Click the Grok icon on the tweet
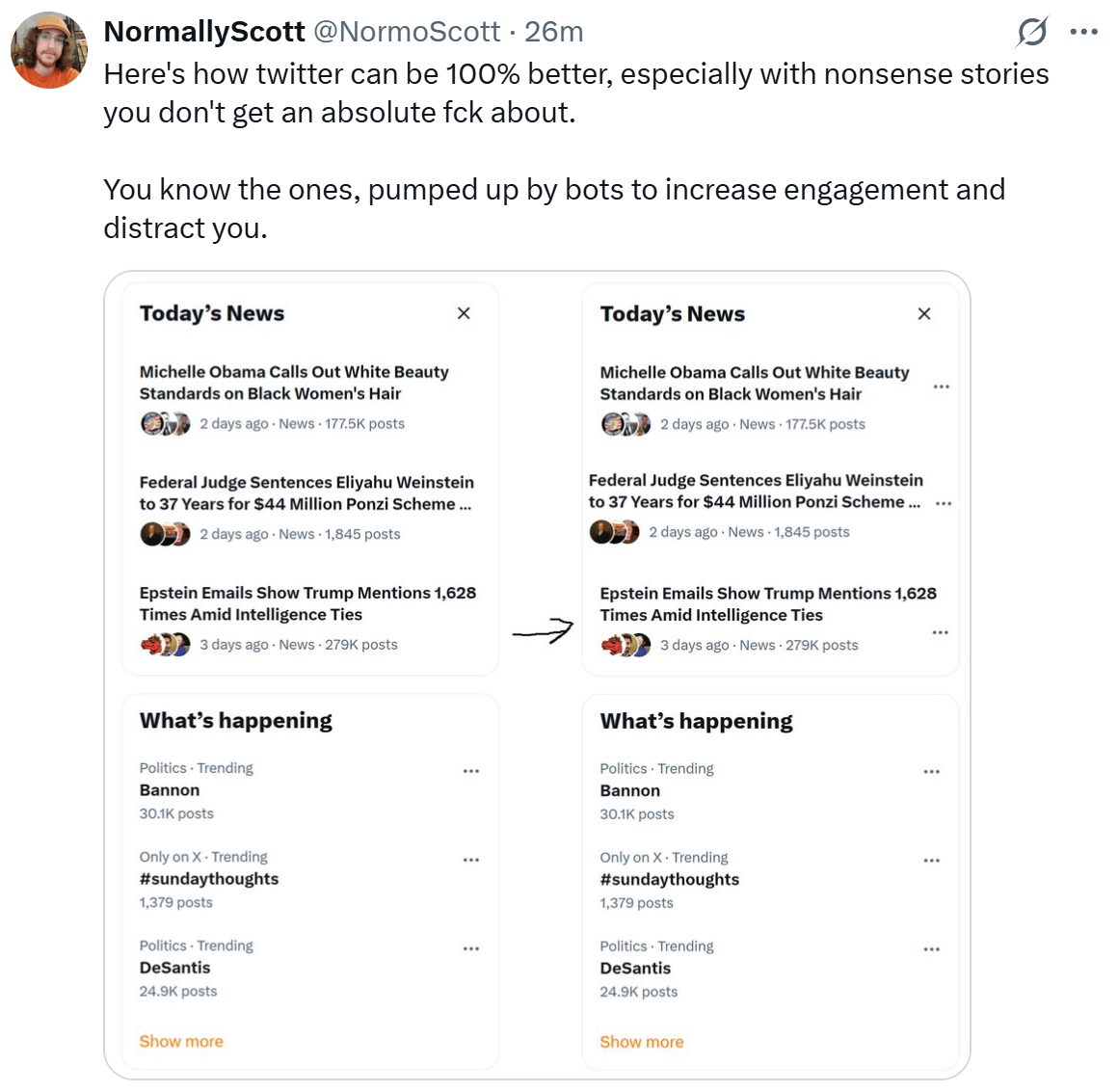The height and width of the screenshot is (1092, 1118). (1032, 33)
